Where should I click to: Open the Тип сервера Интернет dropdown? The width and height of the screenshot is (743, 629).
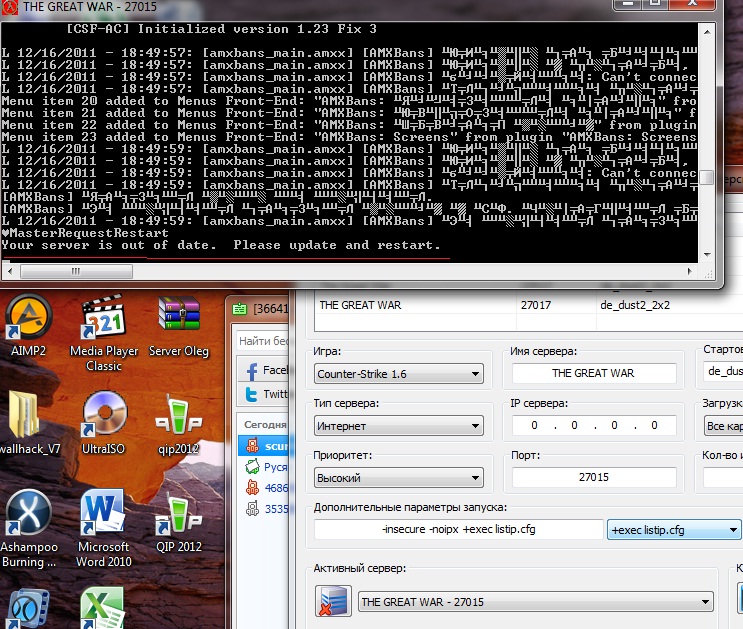(x=399, y=426)
